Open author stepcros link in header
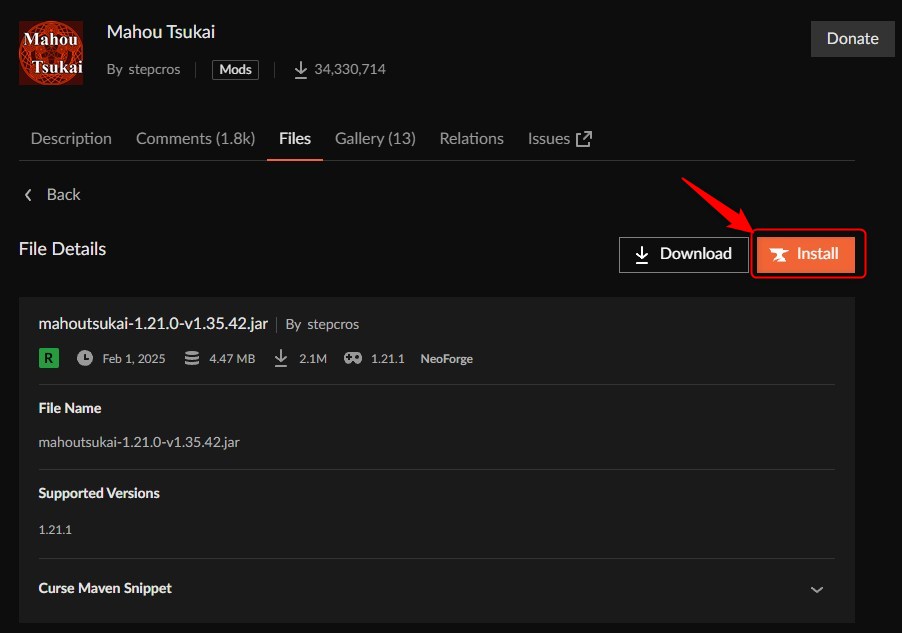This screenshot has width=902, height=633. tap(154, 69)
